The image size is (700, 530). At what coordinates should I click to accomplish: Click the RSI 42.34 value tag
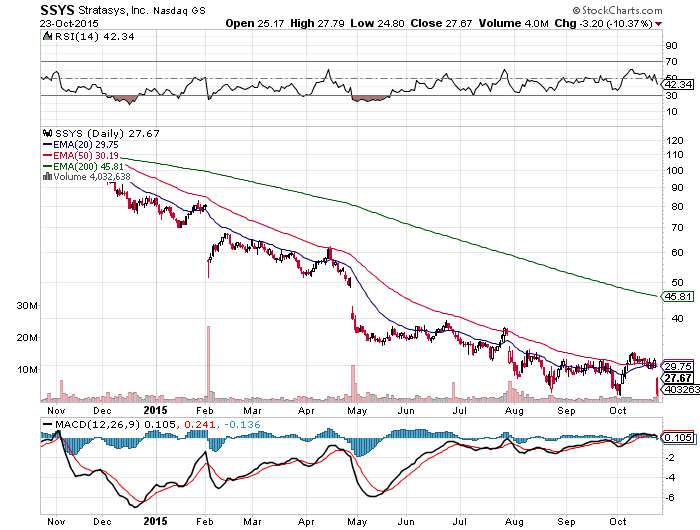(x=678, y=84)
